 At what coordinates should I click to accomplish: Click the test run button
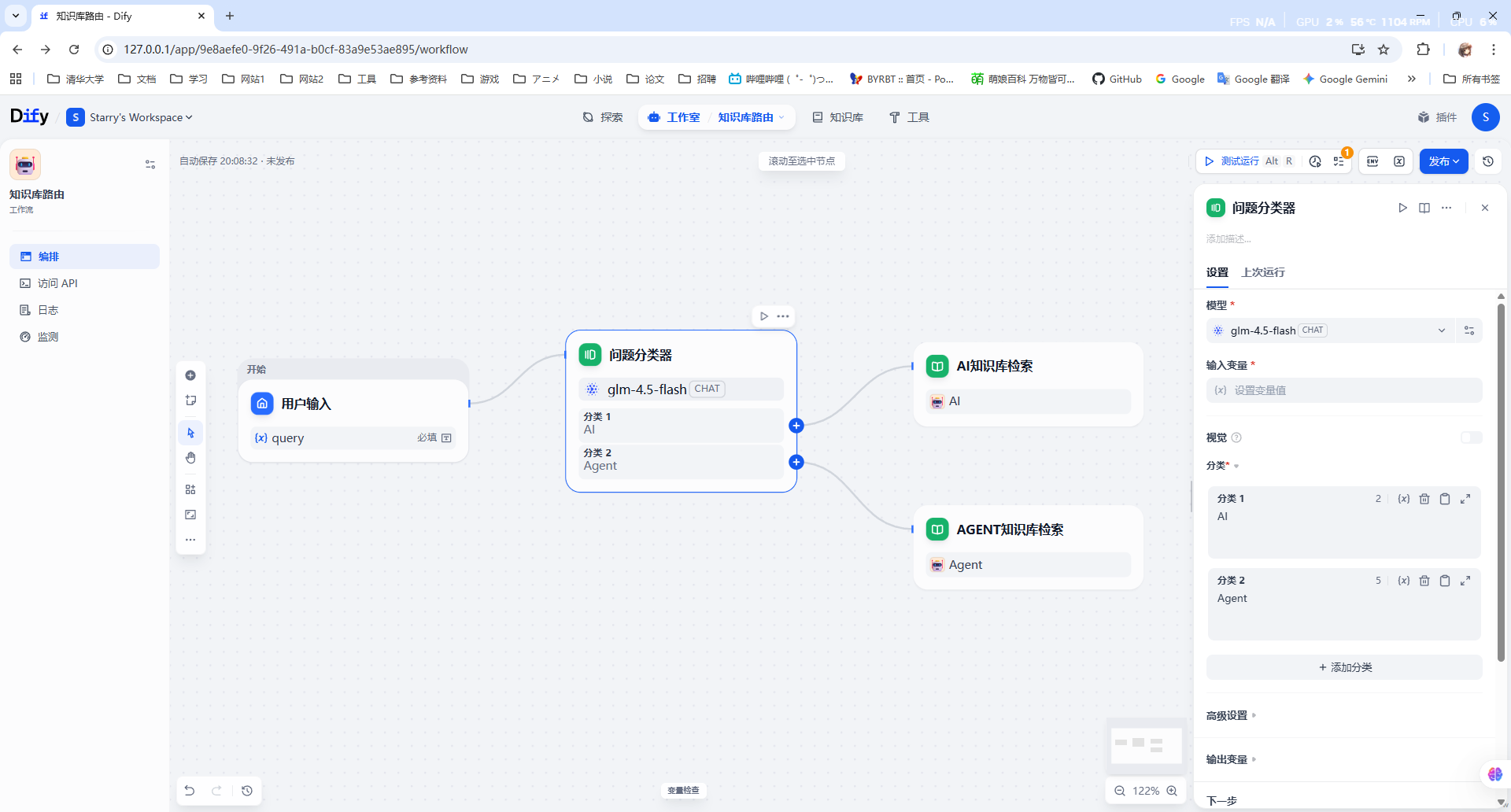click(x=1239, y=161)
